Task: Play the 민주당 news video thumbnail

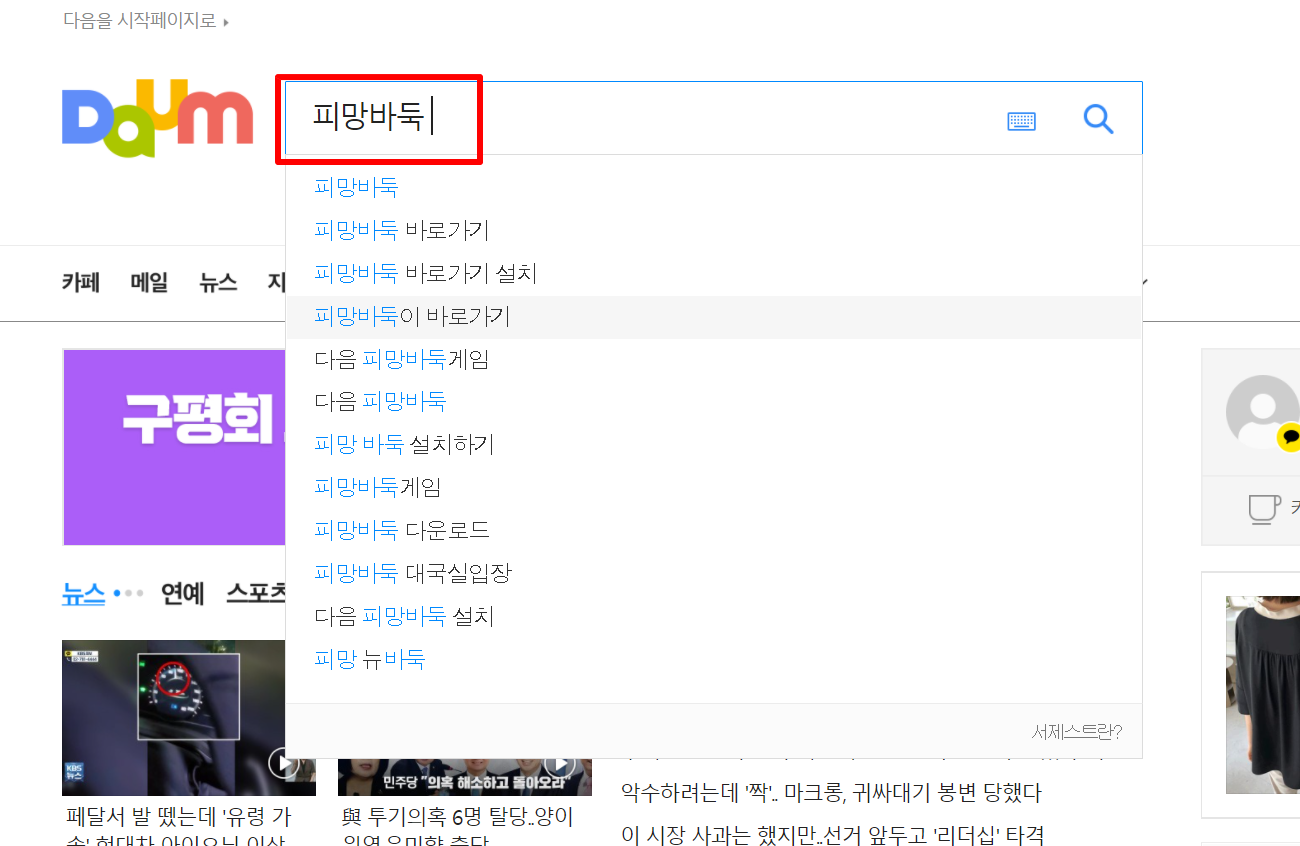Action: (465, 777)
